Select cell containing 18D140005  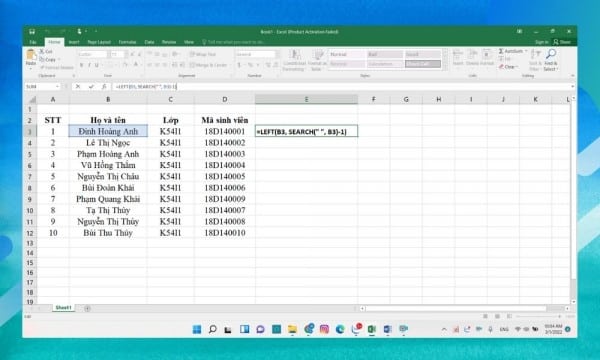(225, 176)
